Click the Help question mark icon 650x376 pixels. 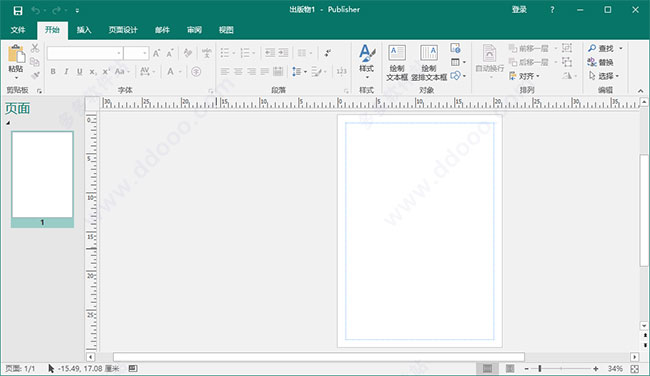(552, 10)
